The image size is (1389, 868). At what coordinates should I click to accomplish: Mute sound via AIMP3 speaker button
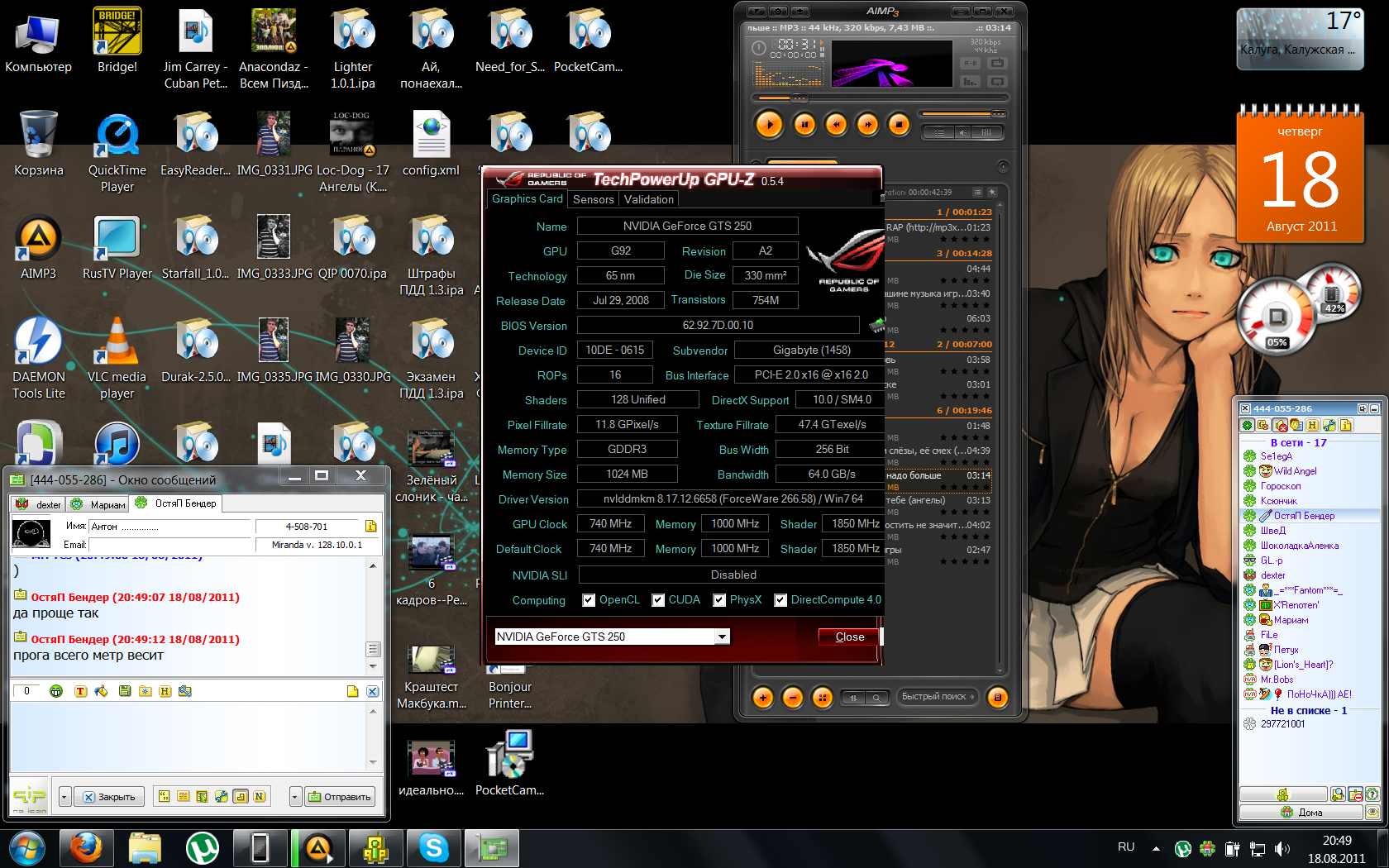pos(962,132)
